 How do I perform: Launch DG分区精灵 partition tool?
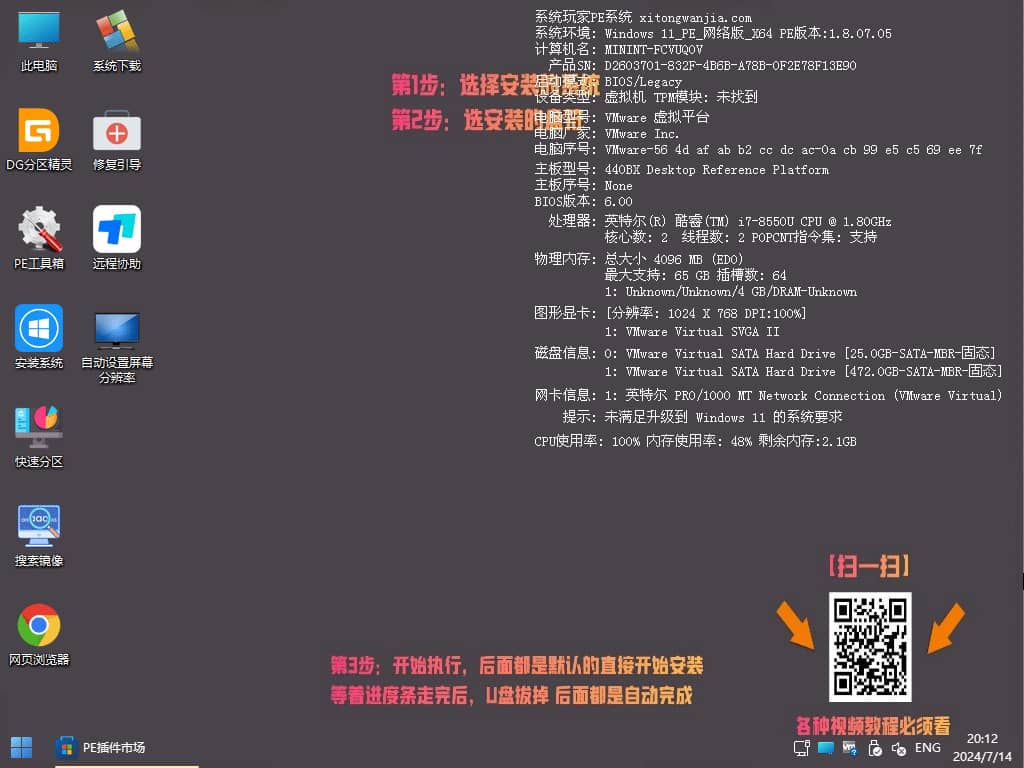point(39,140)
